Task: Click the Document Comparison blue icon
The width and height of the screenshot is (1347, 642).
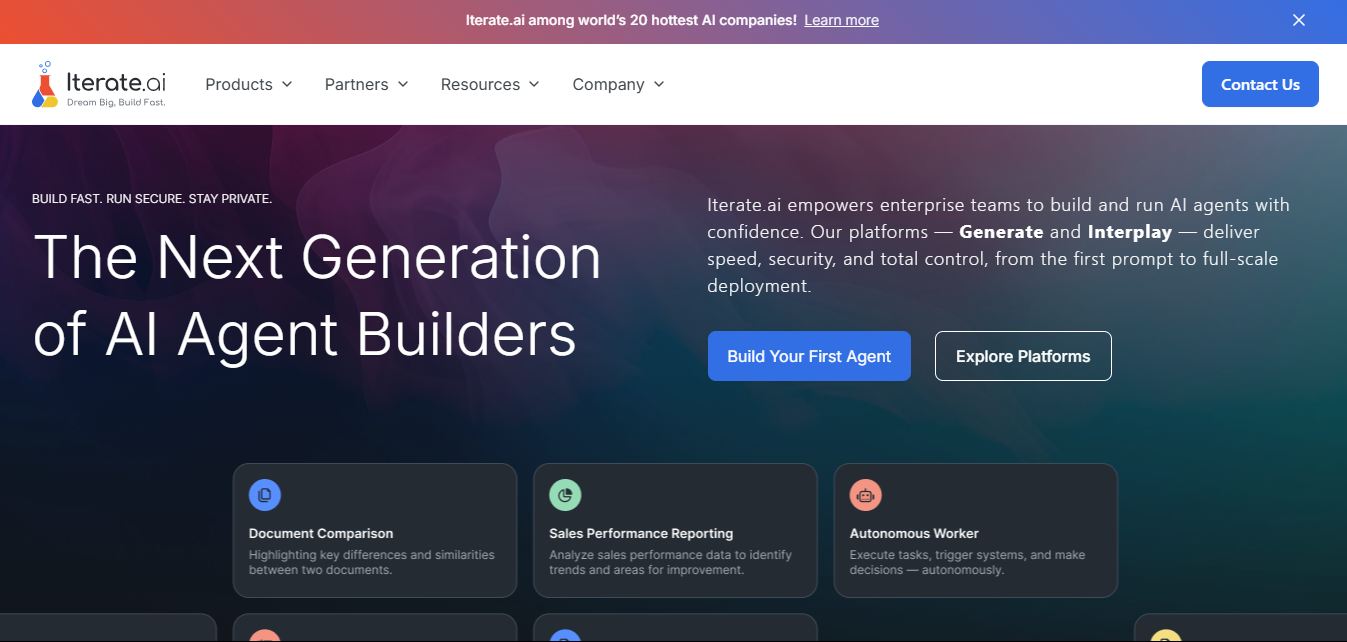Action: tap(265, 494)
